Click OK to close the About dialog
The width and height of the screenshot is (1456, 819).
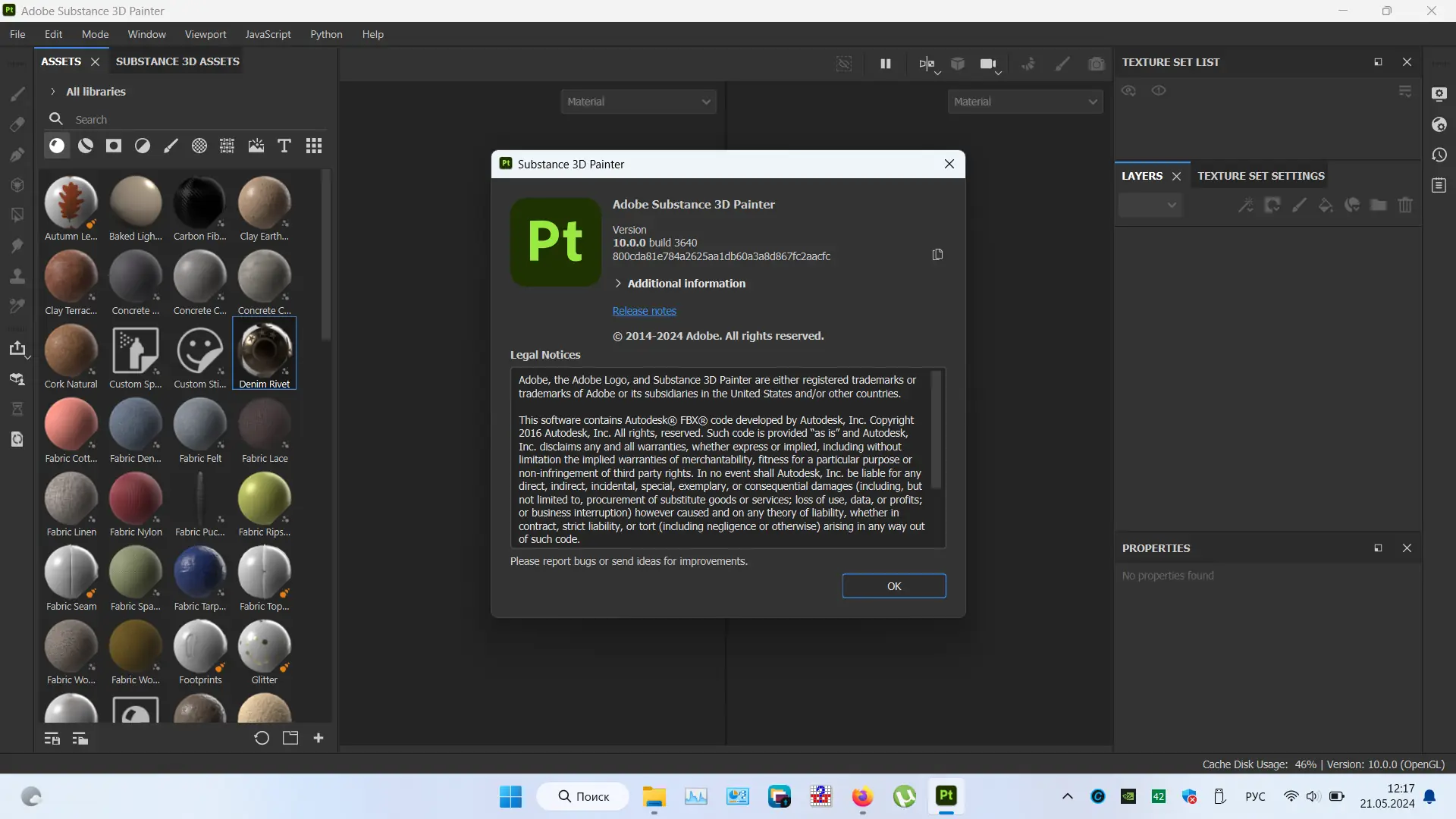(x=894, y=585)
